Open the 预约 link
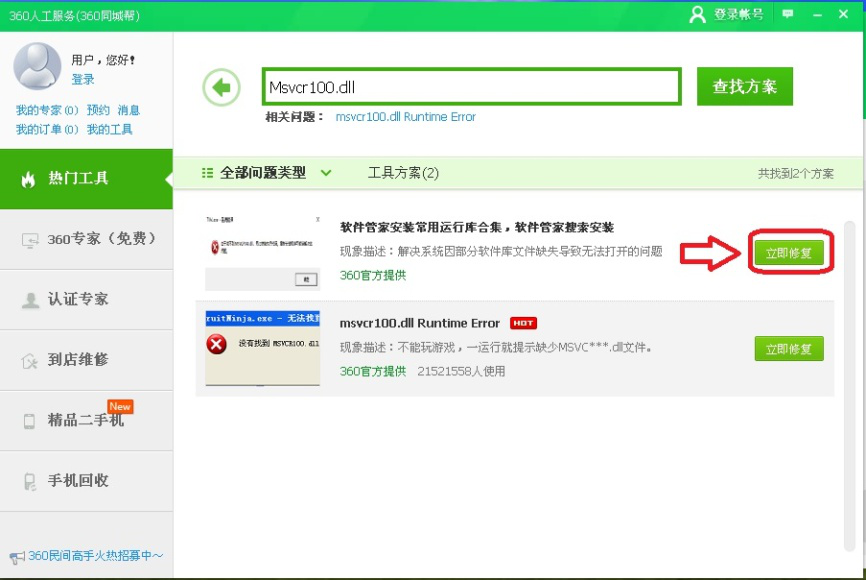 [98, 110]
